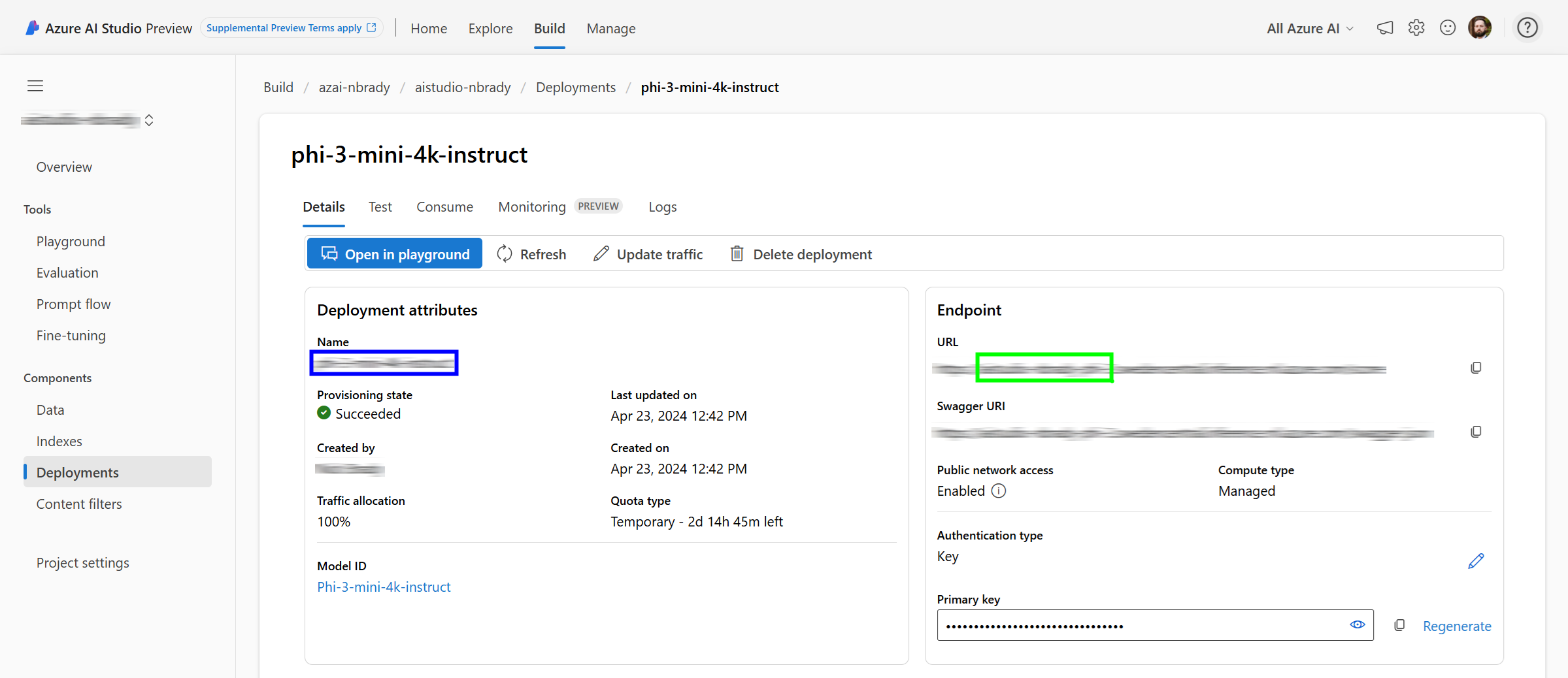Navigate to Build breadcrumb
This screenshot has width=1568, height=678.
[278, 87]
